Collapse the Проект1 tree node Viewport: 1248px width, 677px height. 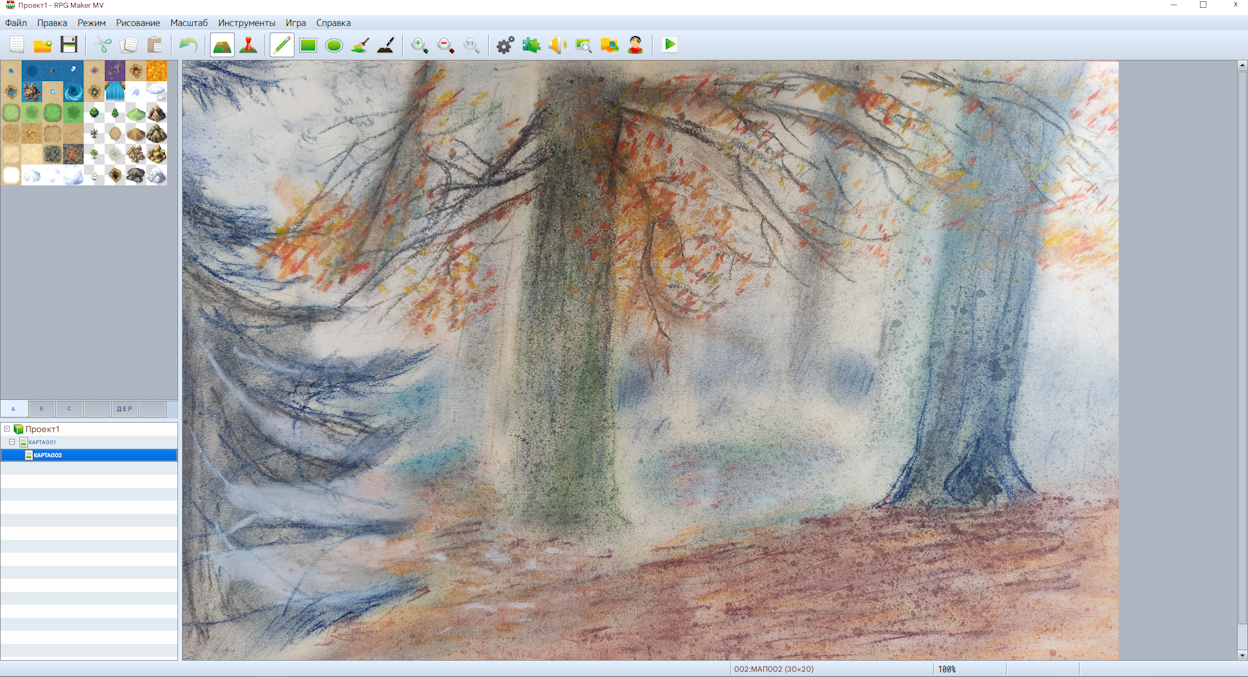pos(7,429)
